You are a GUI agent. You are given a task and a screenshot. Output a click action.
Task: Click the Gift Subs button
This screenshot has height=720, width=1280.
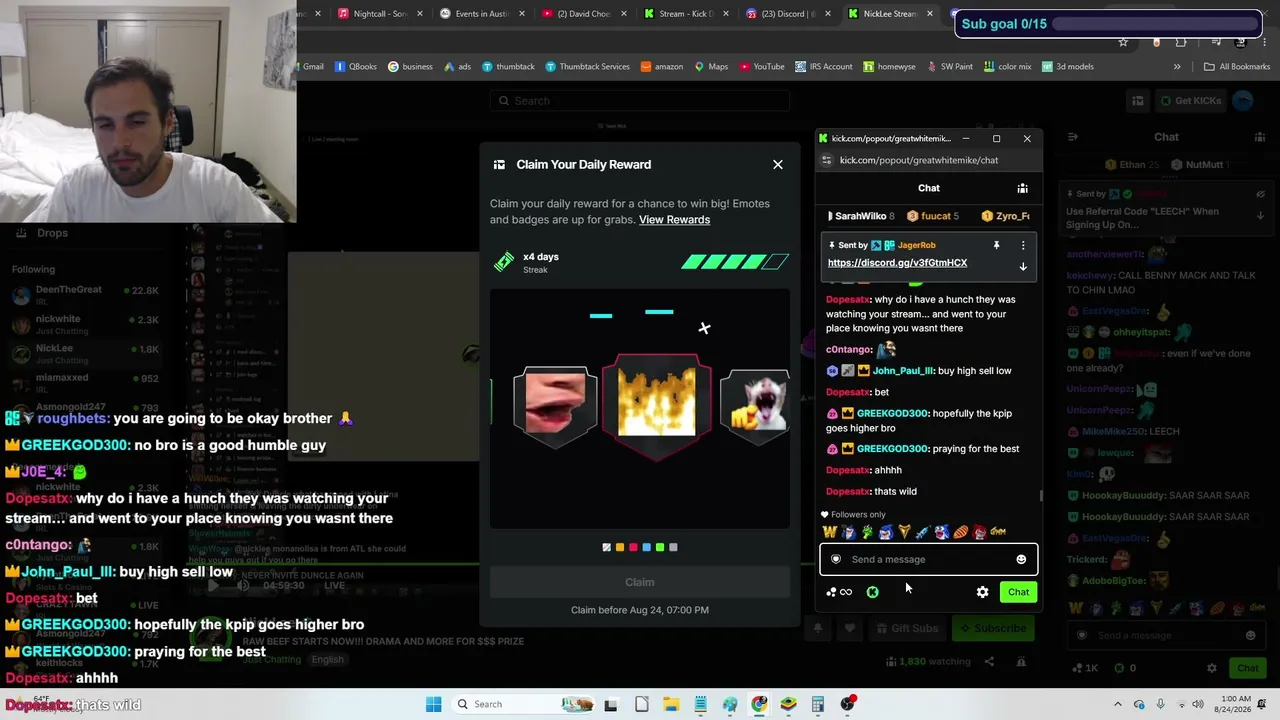click(908, 629)
